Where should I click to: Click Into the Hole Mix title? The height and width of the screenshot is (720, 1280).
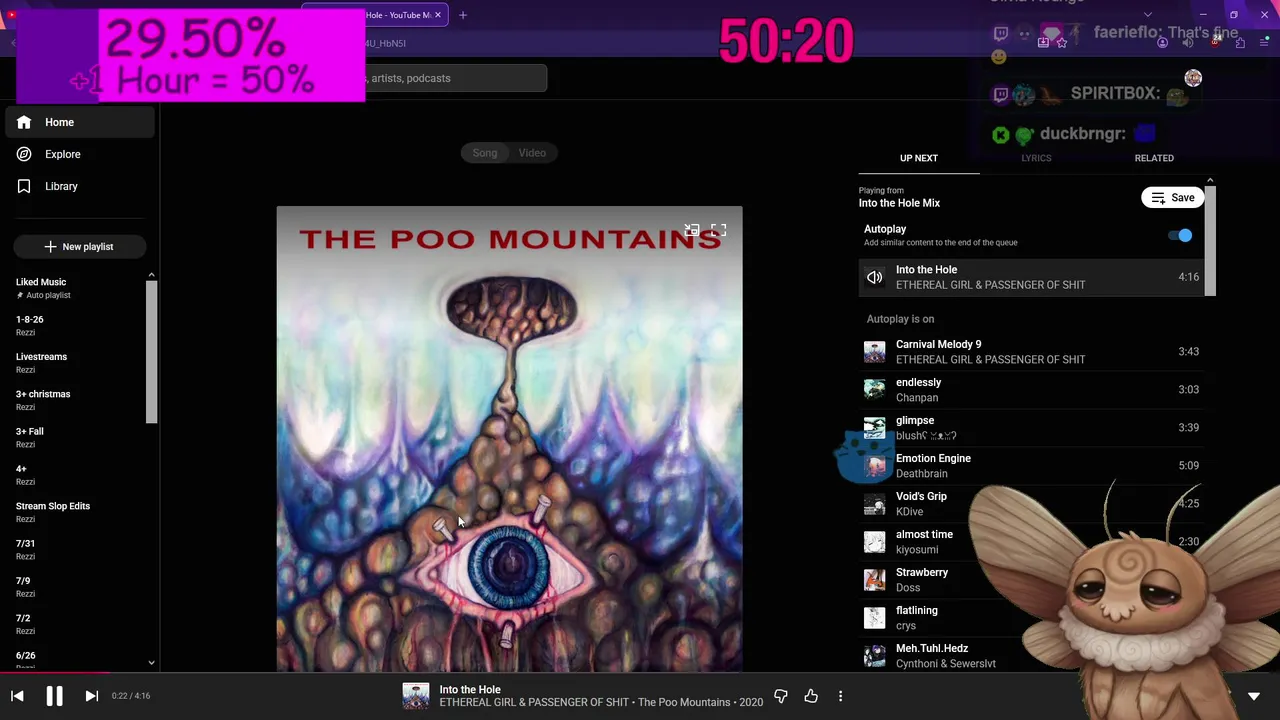pos(899,203)
